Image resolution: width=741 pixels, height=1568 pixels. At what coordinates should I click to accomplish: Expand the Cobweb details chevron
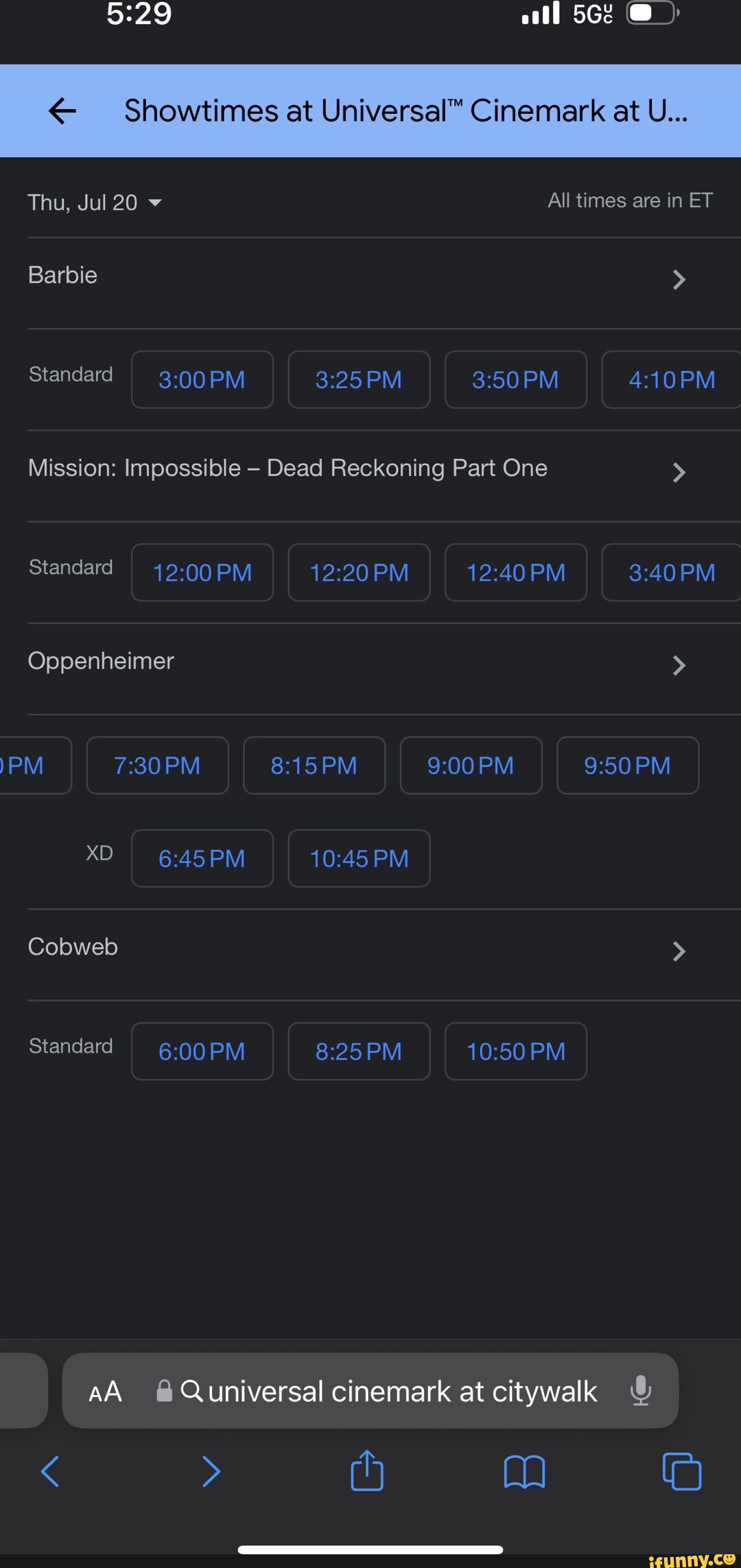tap(679, 951)
